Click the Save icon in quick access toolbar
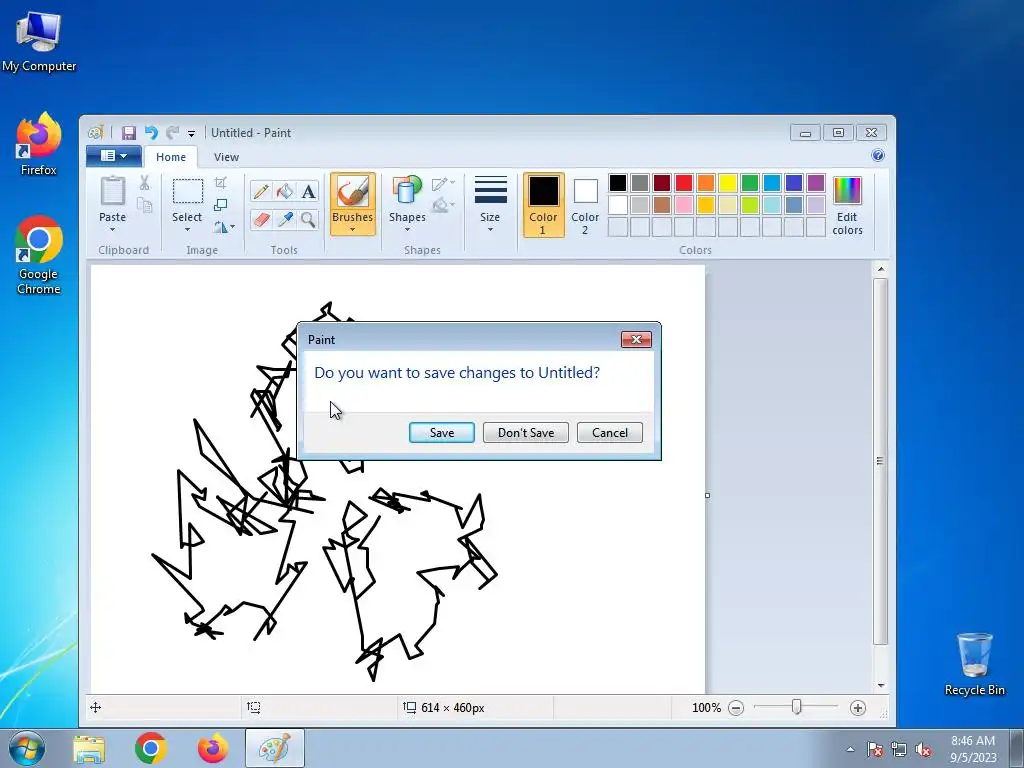 [129, 133]
